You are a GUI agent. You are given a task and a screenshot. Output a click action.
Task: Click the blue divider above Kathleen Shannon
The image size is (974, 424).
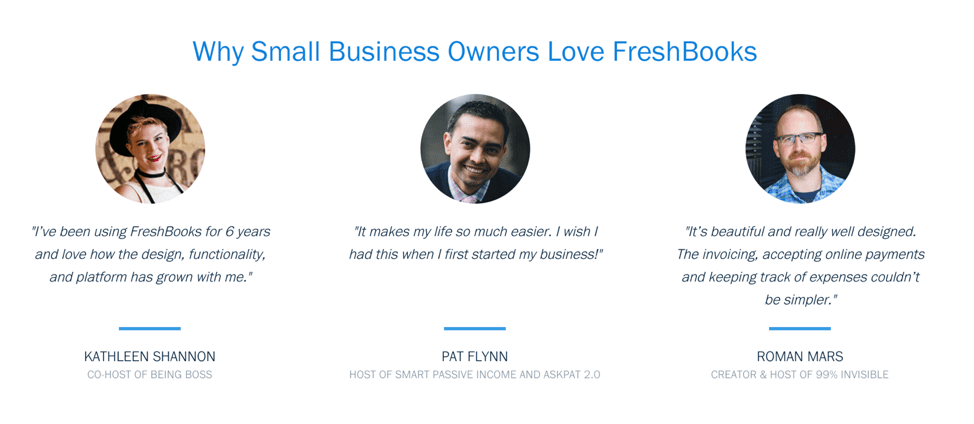point(150,328)
